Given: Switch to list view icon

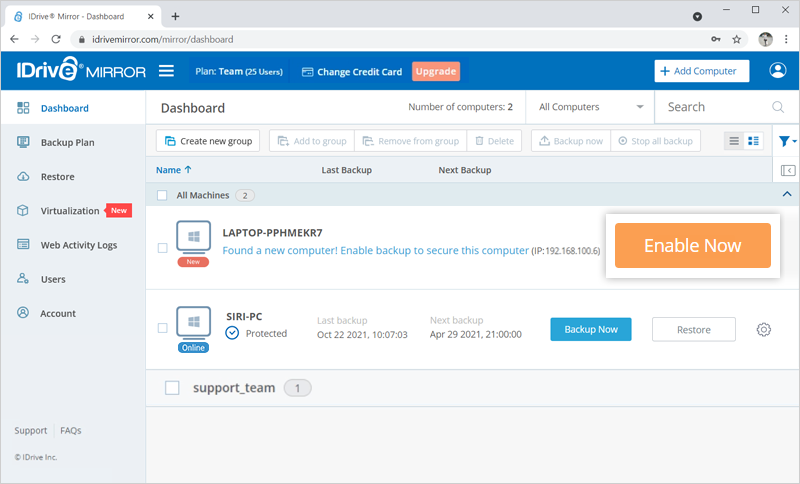Looking at the screenshot, I should point(735,141).
